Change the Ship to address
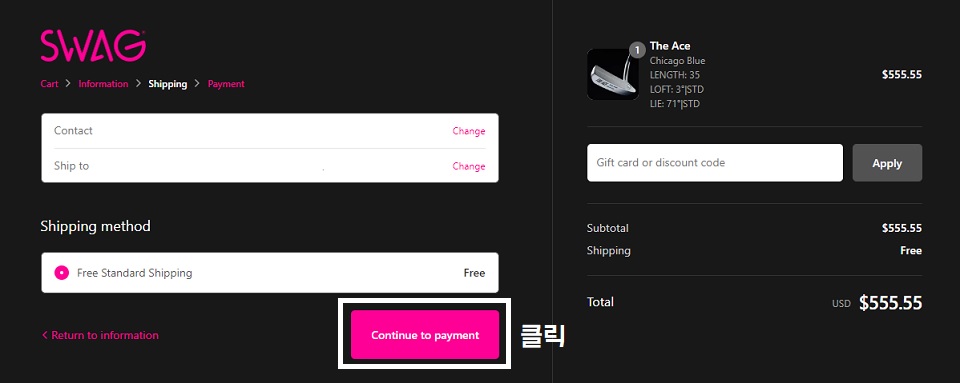Viewport: 960px width, 383px height. (468, 166)
